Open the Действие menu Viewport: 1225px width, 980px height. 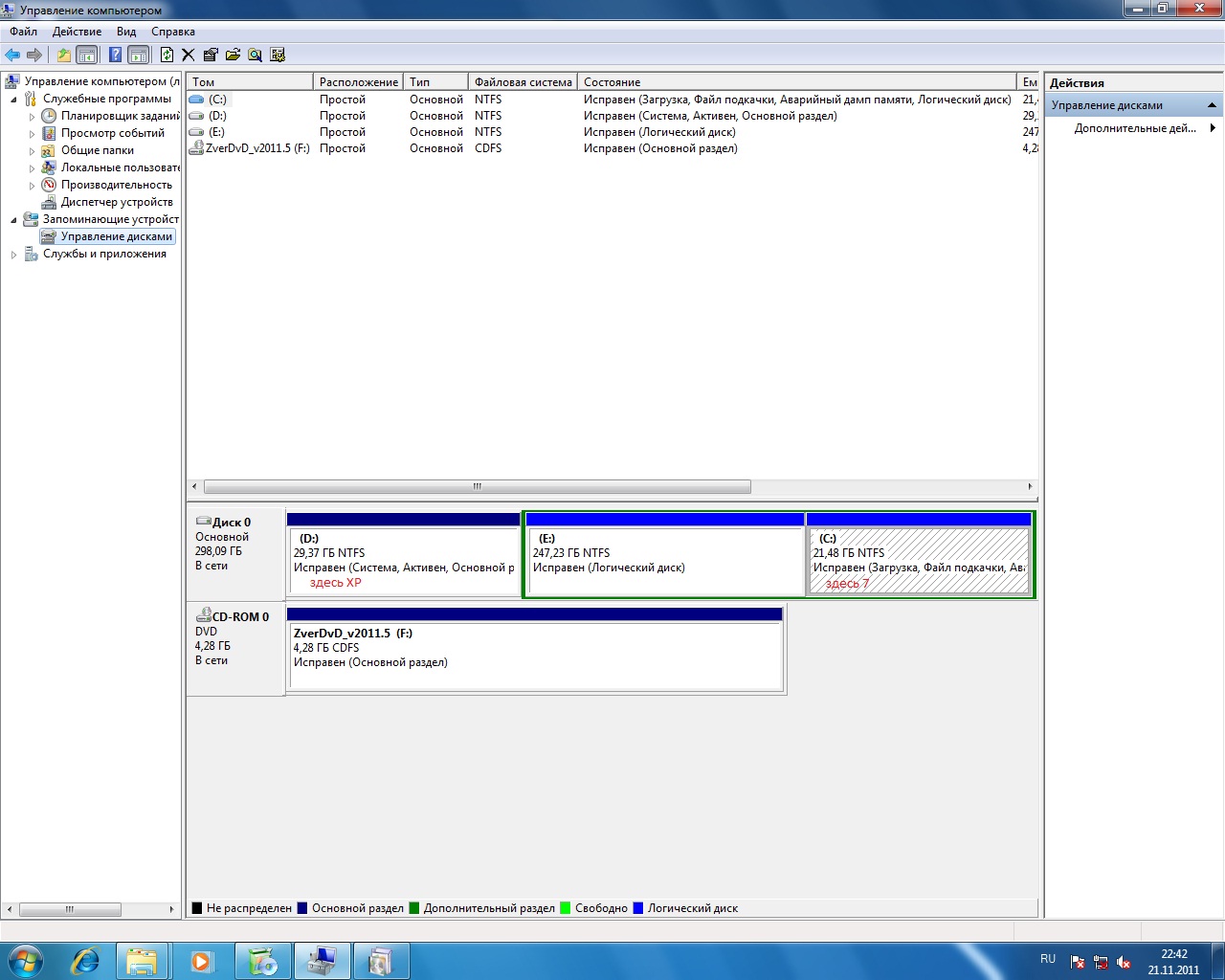click(77, 32)
